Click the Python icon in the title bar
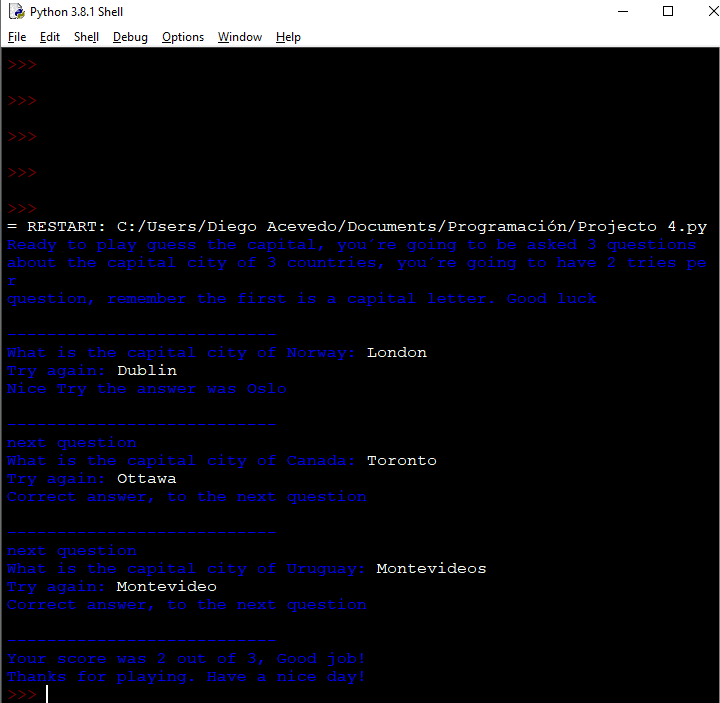The height and width of the screenshot is (703, 720). coord(16,12)
